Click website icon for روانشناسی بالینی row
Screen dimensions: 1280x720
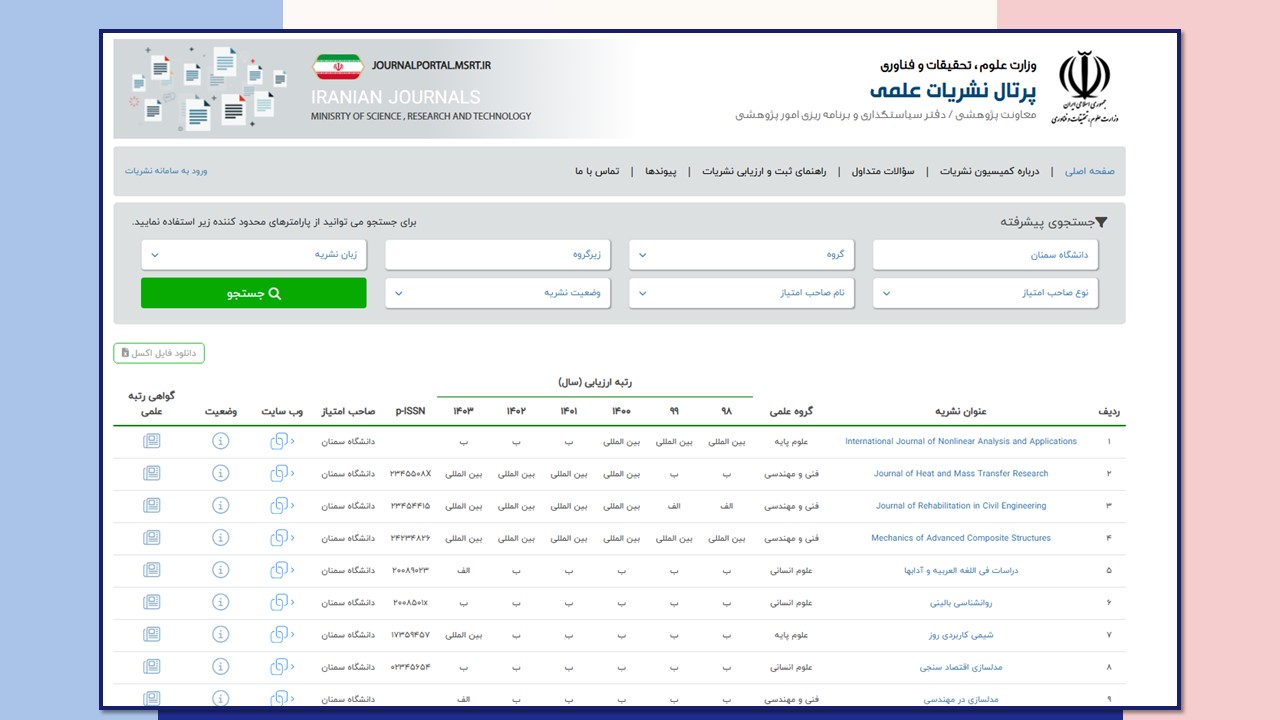coord(279,603)
